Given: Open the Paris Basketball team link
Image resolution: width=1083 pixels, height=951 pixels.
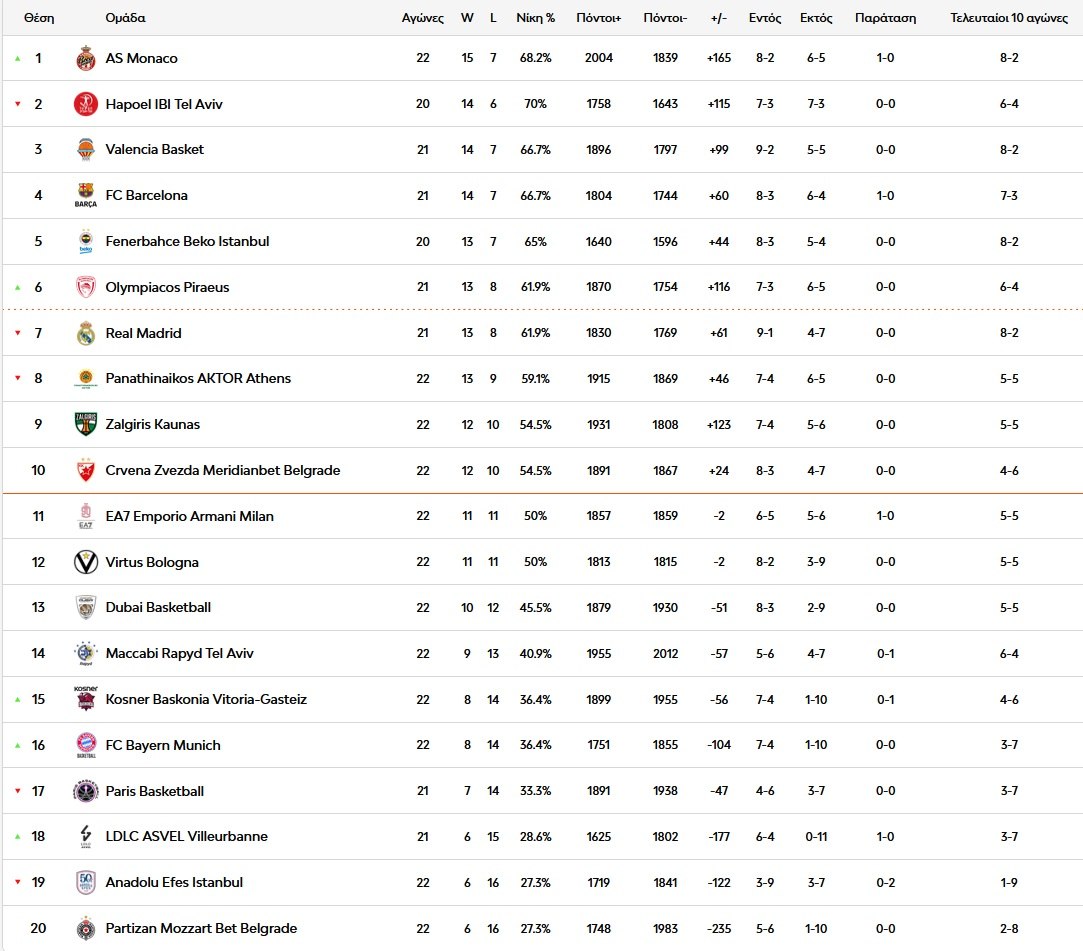Looking at the screenshot, I should tap(154, 791).
